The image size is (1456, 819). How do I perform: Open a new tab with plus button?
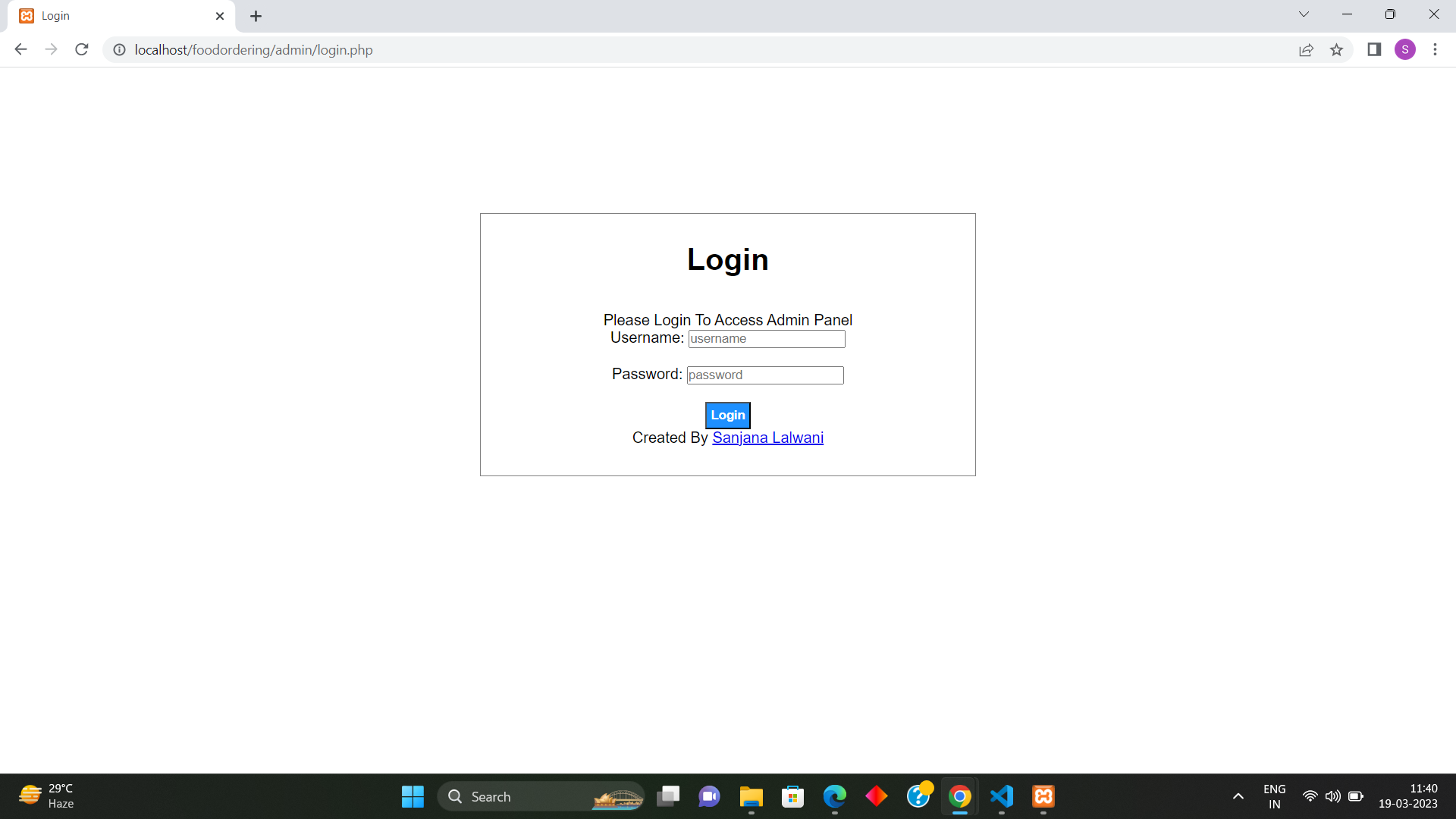click(256, 16)
